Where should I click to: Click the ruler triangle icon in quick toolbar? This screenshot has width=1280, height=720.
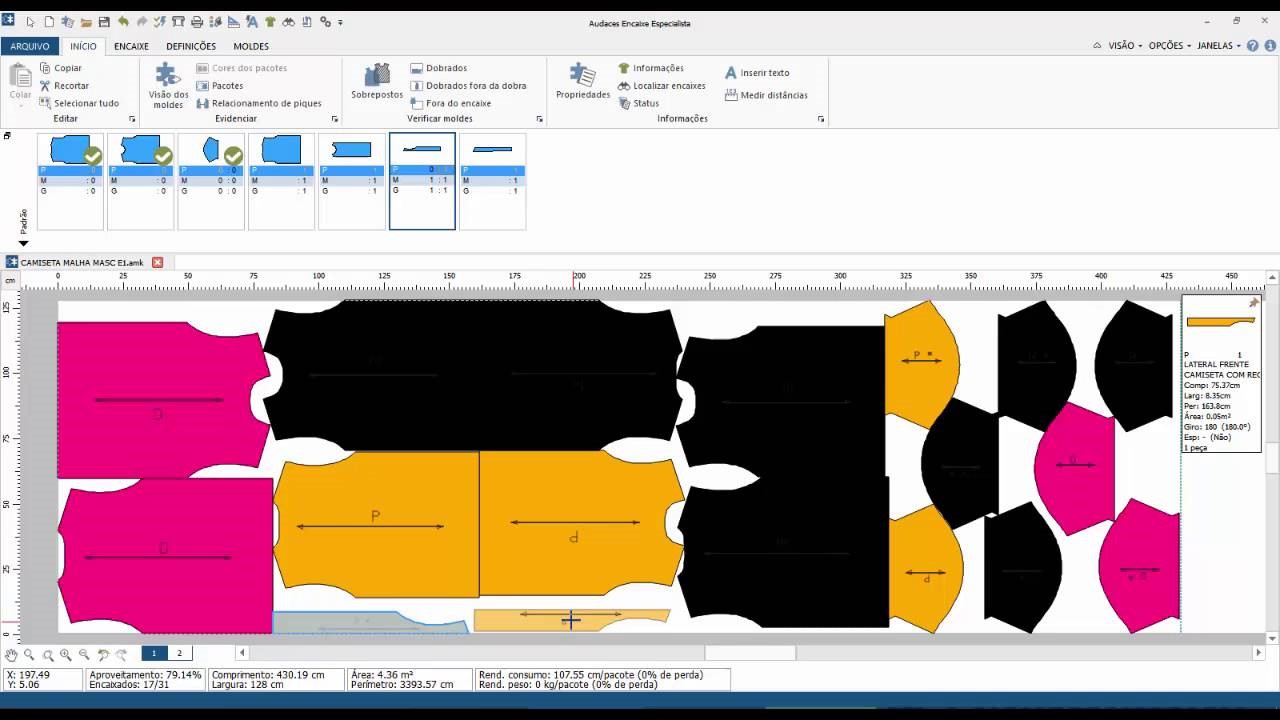[233, 21]
